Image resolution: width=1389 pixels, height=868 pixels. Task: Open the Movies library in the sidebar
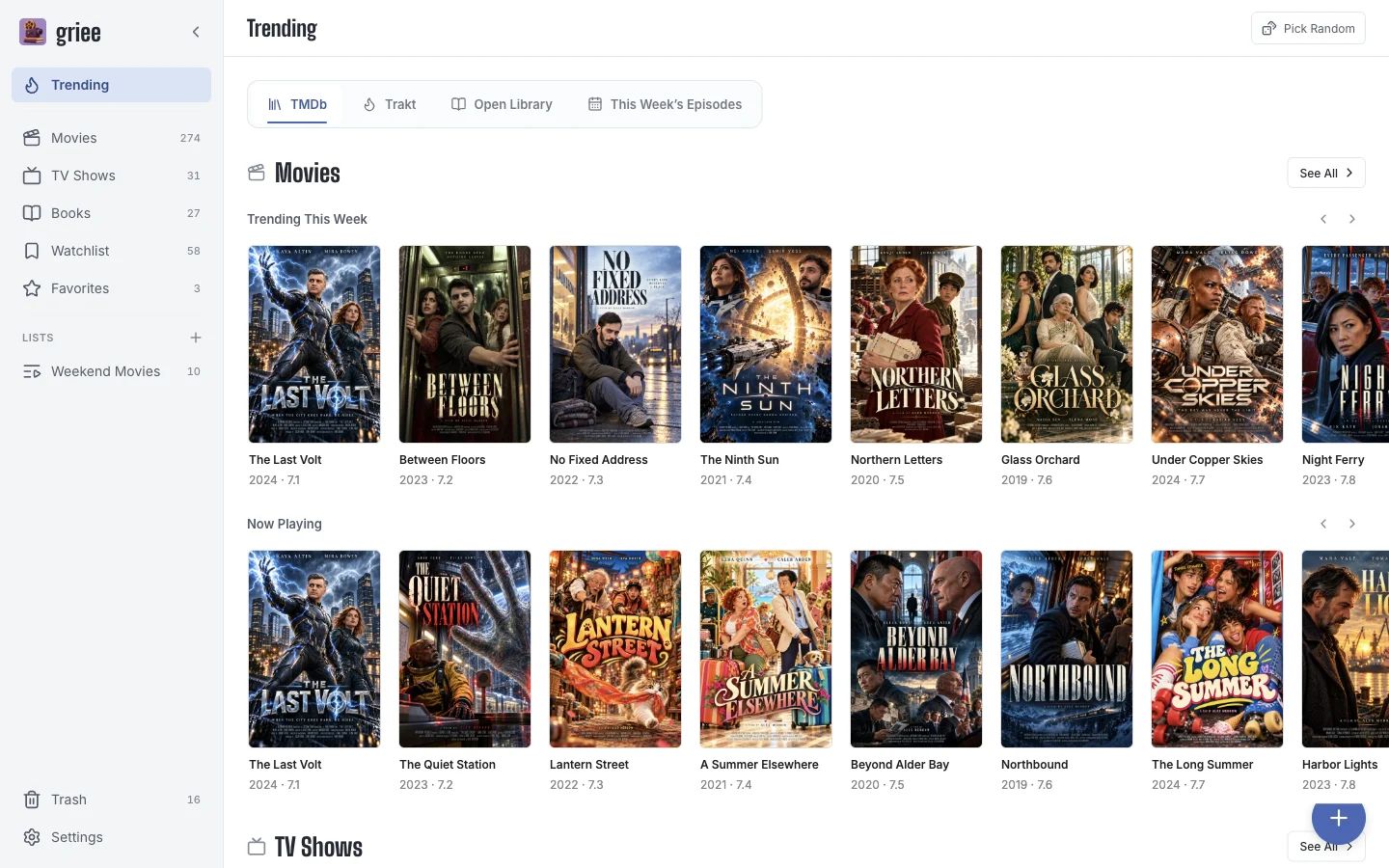(x=111, y=138)
